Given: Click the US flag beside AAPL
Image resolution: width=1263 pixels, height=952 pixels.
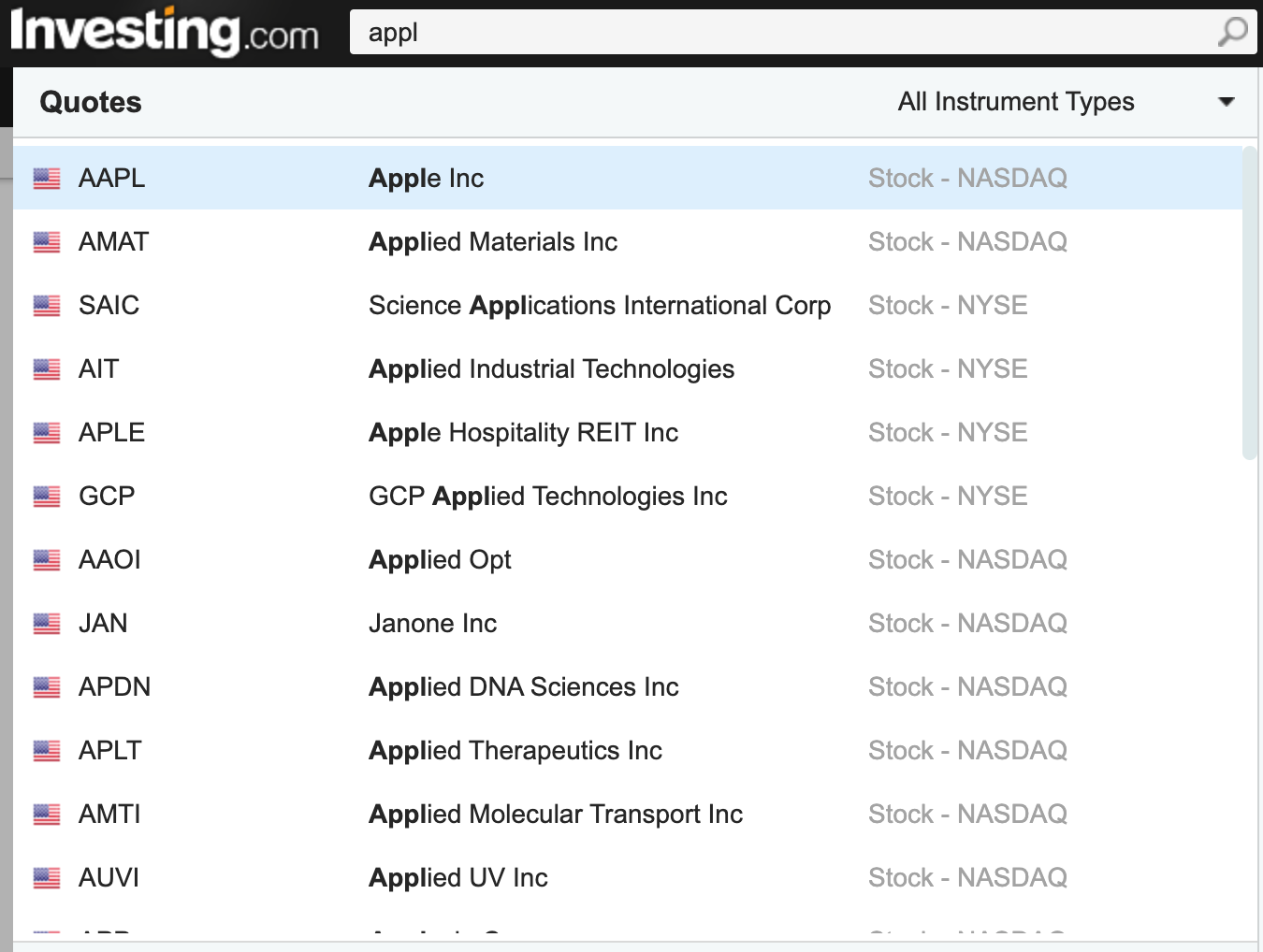Looking at the screenshot, I should tap(47, 179).
